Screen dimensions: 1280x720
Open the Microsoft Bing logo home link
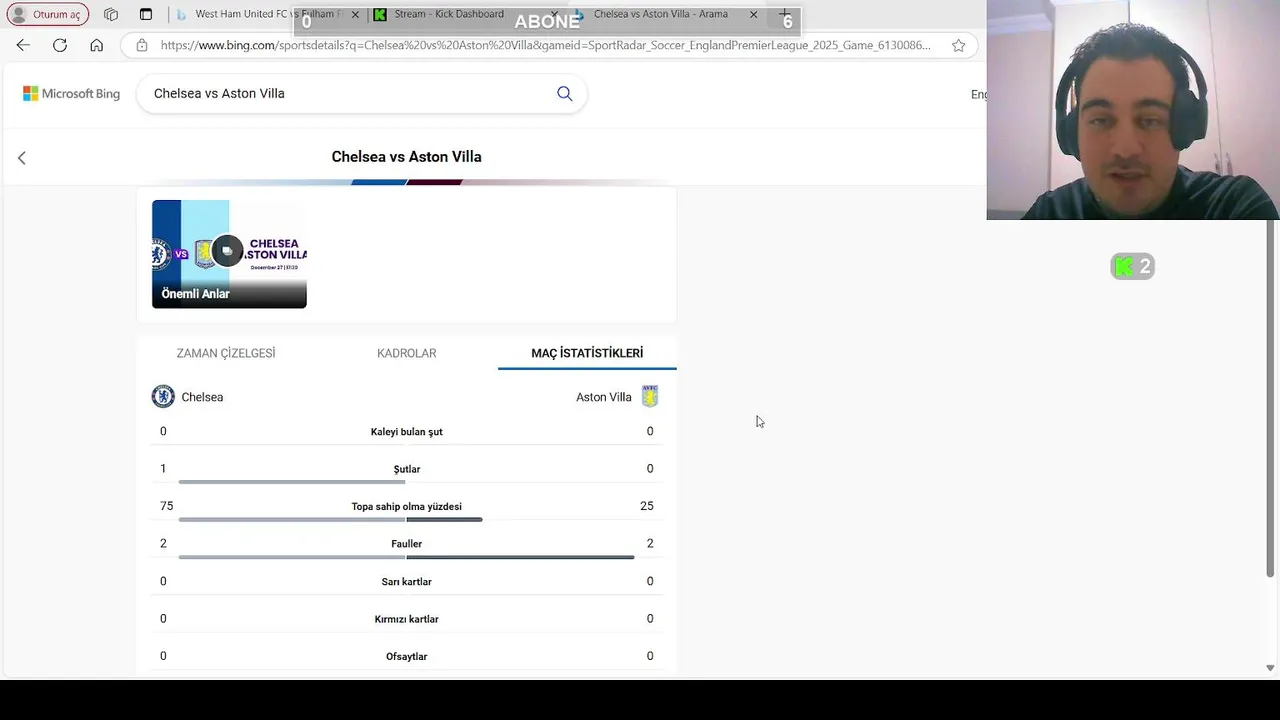pos(71,93)
